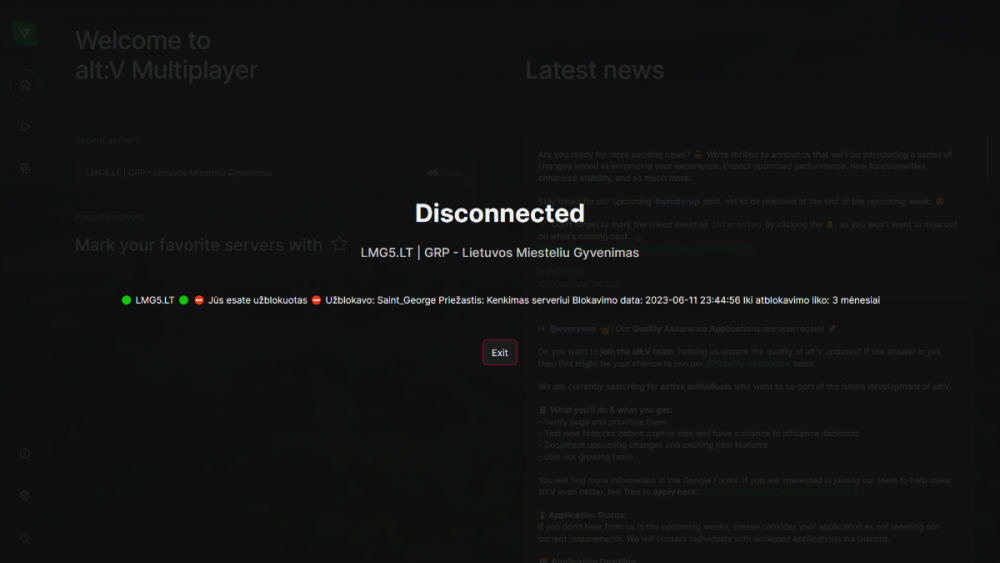Click the Recent servers label

click(107, 140)
